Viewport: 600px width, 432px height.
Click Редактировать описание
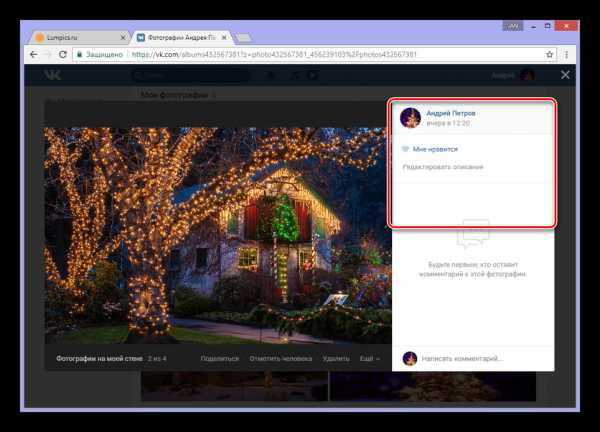point(443,167)
